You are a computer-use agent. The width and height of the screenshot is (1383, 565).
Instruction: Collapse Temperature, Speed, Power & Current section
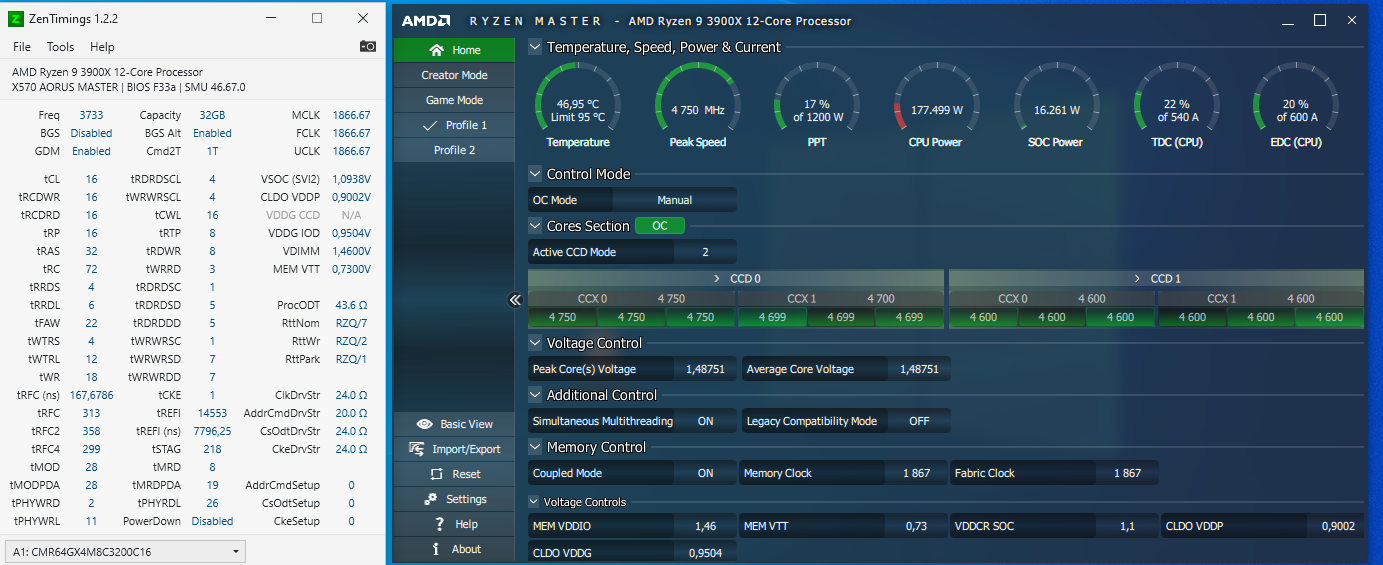(535, 47)
